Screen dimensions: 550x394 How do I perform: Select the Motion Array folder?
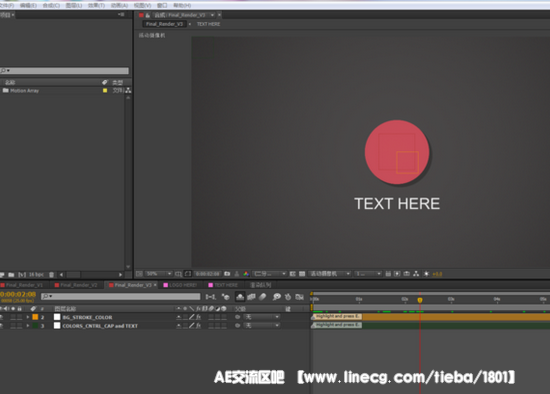click(x=25, y=91)
